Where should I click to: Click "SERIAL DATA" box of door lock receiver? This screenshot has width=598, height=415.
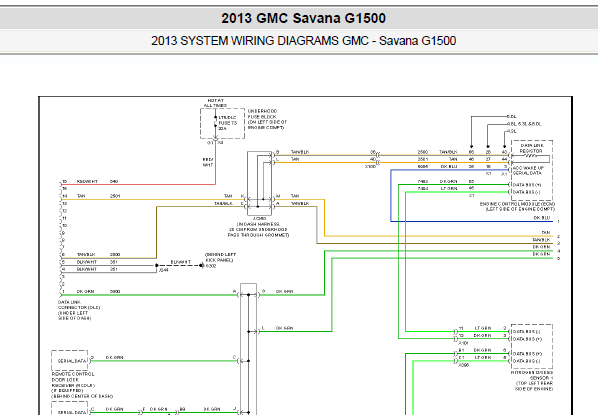69,360
